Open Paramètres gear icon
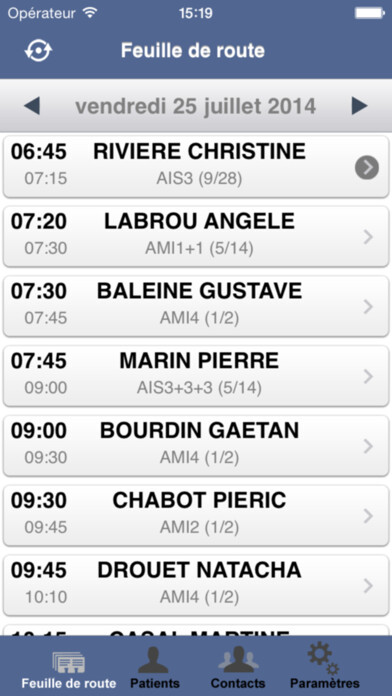392x696 pixels. (x=324, y=658)
